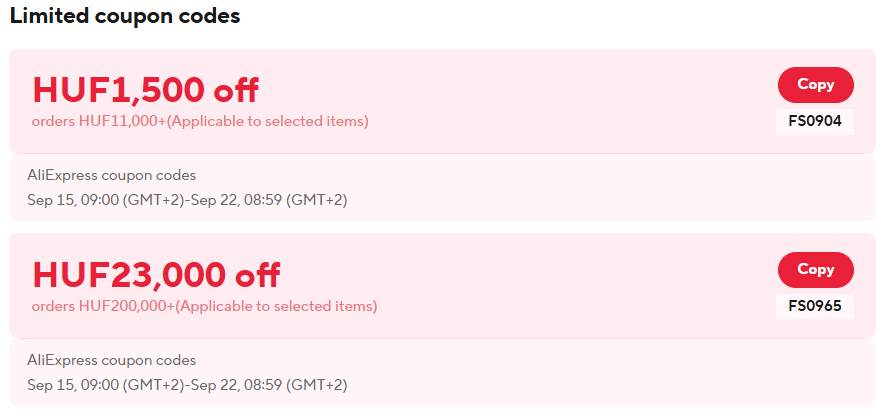This screenshot has width=881, height=410.
Task: Click the word off in HUF1,500 off
Action: [236, 90]
